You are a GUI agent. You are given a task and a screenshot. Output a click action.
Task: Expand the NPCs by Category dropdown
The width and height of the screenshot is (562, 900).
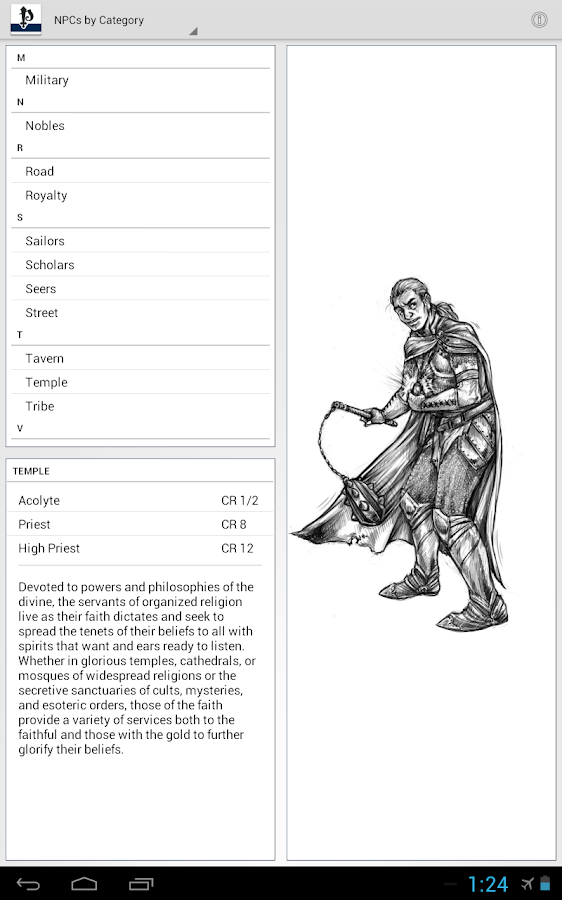(x=125, y=20)
